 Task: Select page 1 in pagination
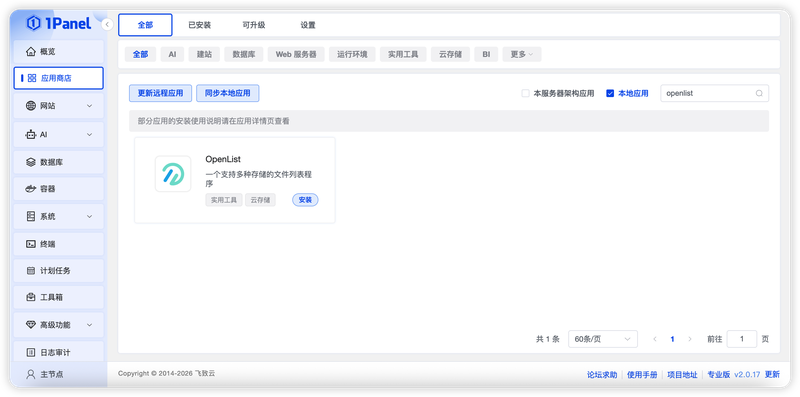pos(672,339)
